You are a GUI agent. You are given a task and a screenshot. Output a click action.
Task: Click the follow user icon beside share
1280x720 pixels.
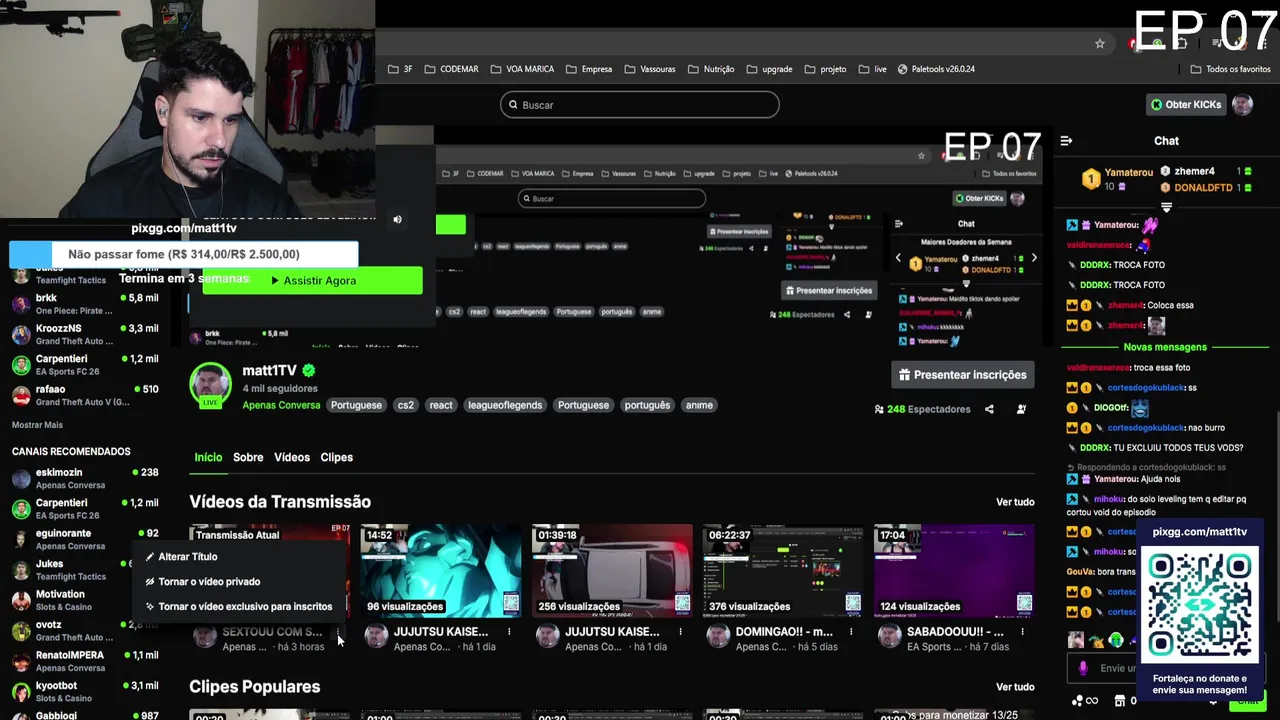1021,409
